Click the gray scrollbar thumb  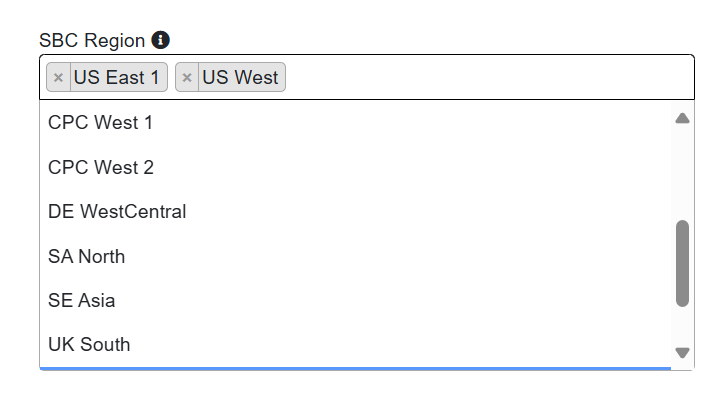(682, 263)
